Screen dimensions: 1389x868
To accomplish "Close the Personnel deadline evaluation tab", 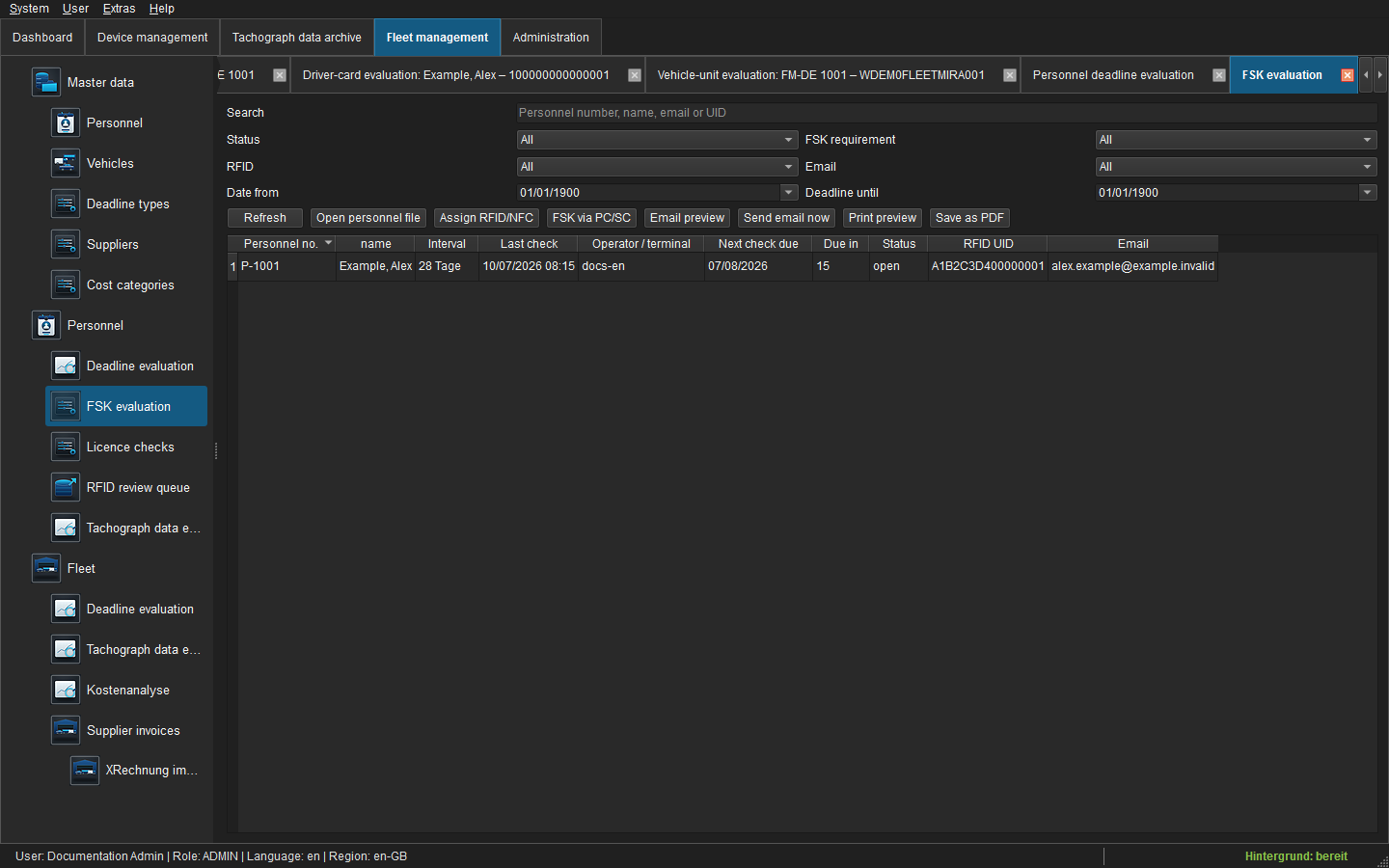I will 1219,75.
